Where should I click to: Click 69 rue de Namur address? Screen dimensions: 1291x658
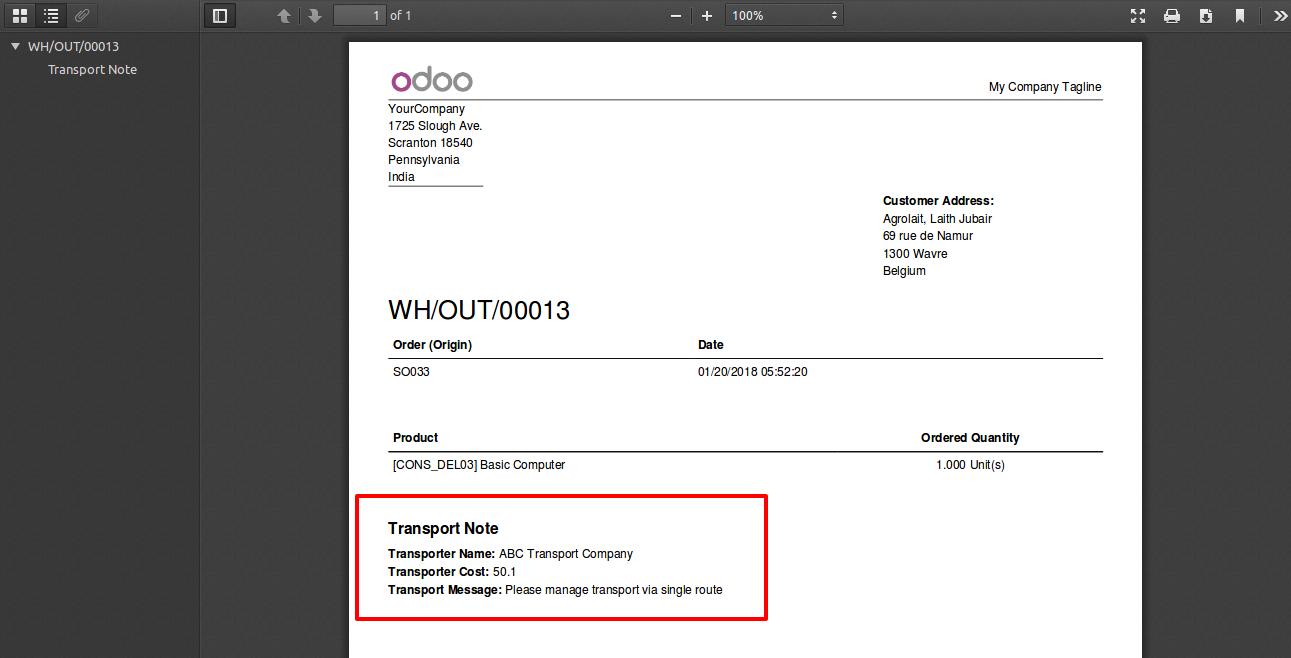click(928, 236)
